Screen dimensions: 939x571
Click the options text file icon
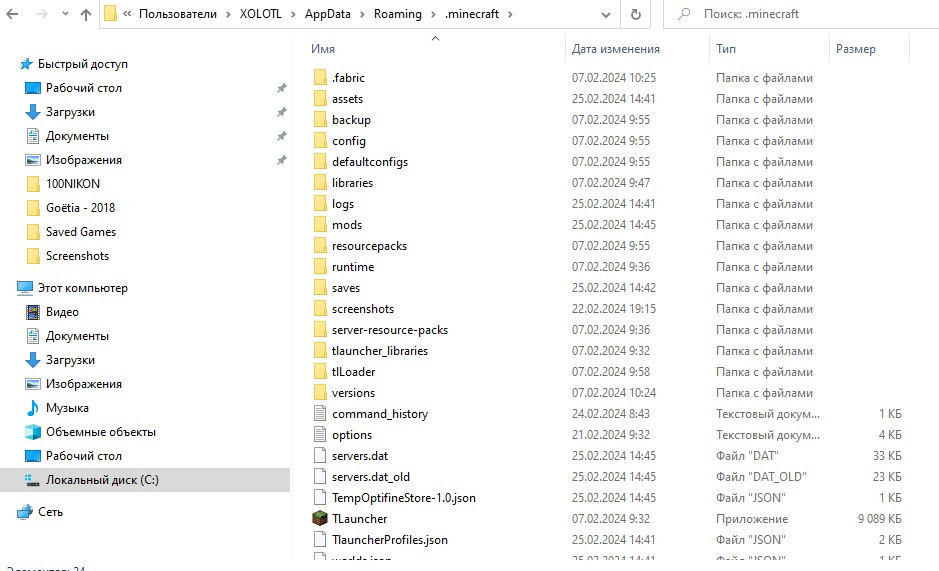(x=320, y=434)
